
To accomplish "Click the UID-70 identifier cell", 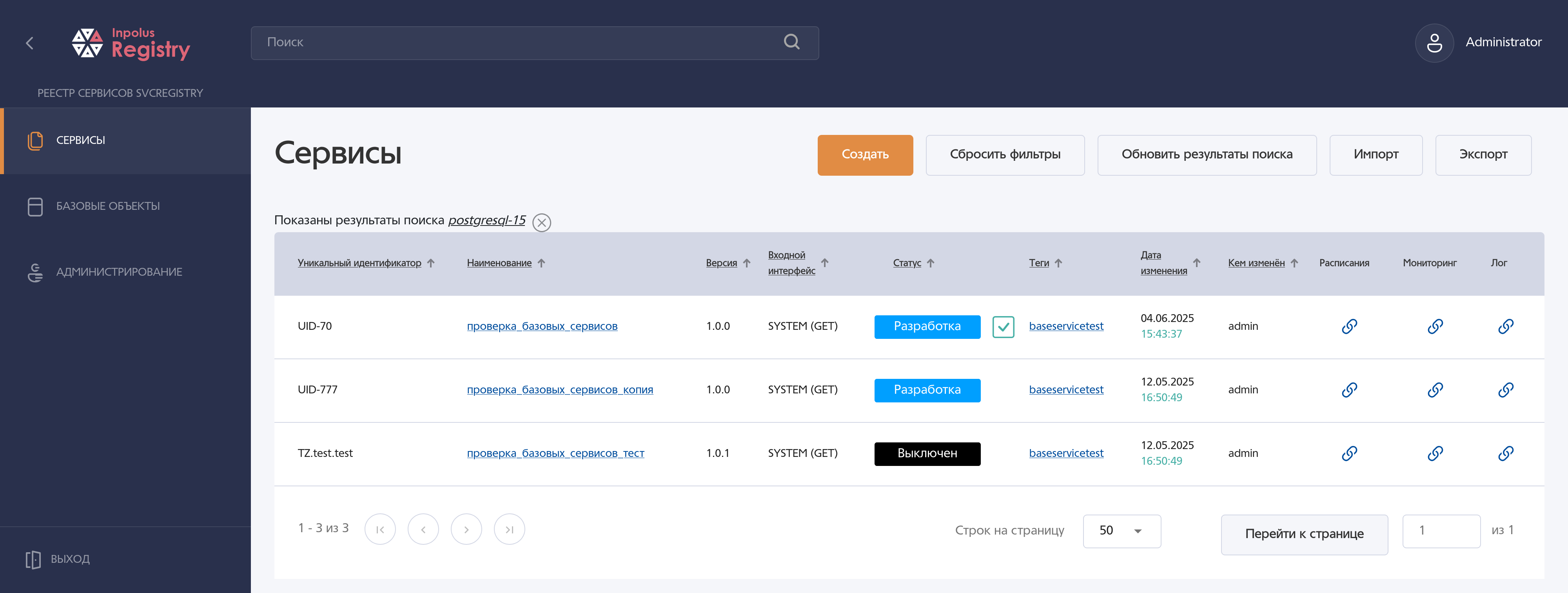I will tap(315, 326).
